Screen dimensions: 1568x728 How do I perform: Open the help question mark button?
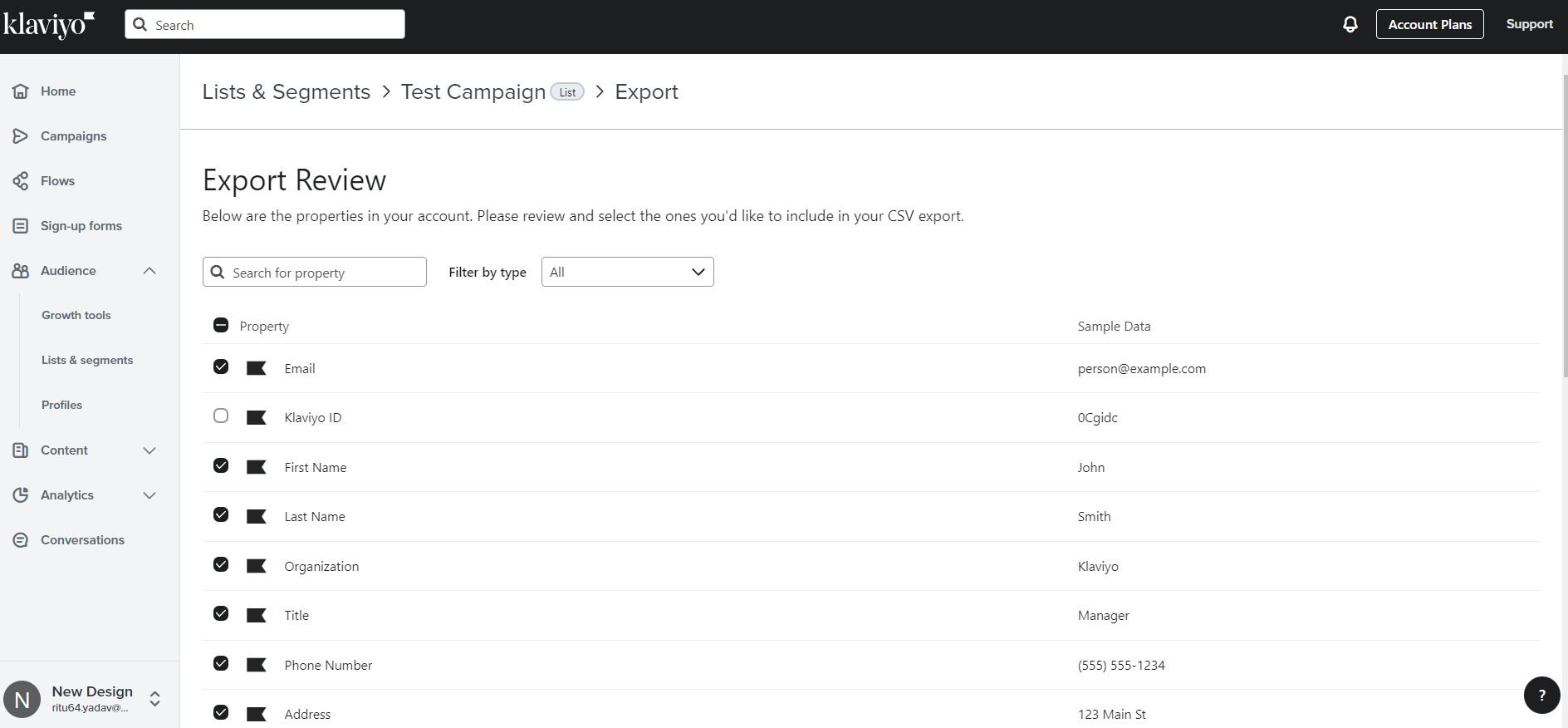point(1541,696)
